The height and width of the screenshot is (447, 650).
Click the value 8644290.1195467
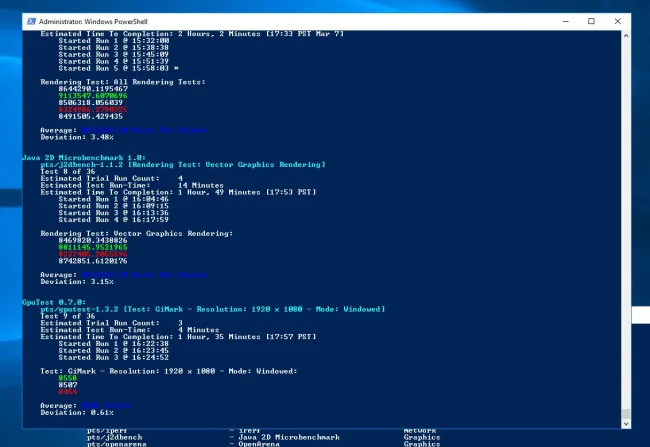click(x=93, y=89)
